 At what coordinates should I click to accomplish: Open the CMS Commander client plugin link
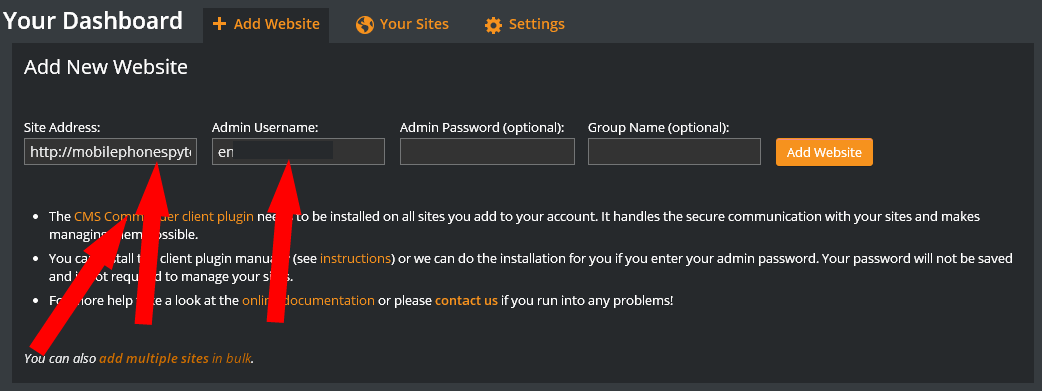[x=164, y=217]
